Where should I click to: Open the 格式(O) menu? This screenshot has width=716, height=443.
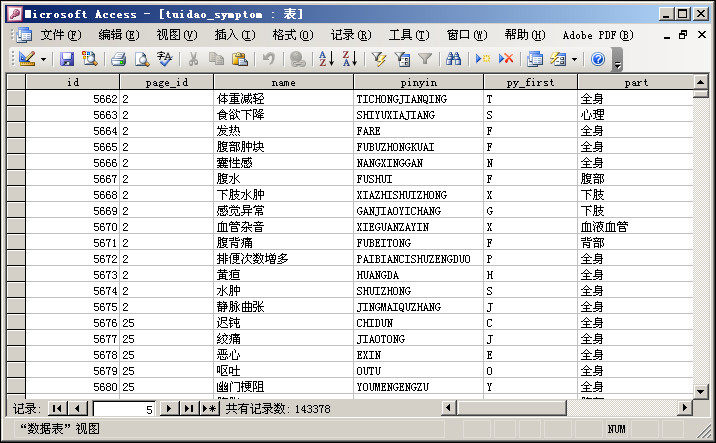293,35
